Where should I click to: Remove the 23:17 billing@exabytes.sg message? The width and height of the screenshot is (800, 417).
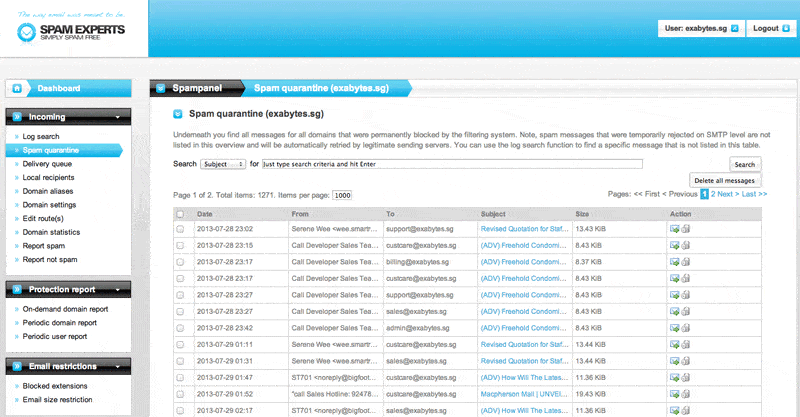pos(686,262)
